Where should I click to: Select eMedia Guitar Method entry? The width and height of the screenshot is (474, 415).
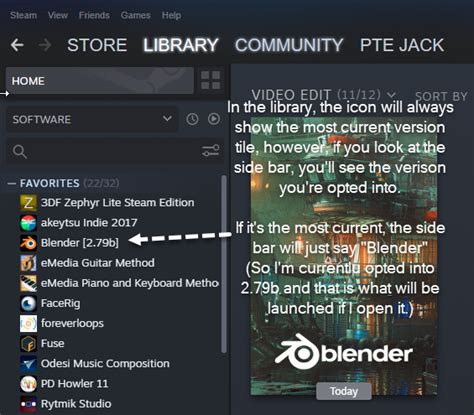tap(98, 263)
